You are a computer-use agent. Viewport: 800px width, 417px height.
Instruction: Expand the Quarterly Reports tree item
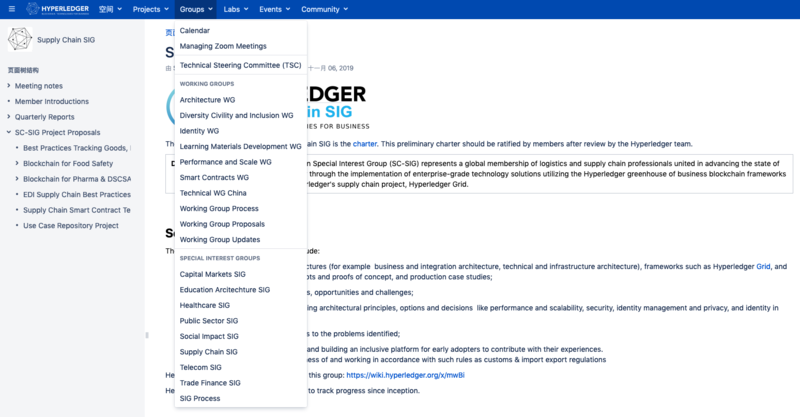[x=9, y=116]
